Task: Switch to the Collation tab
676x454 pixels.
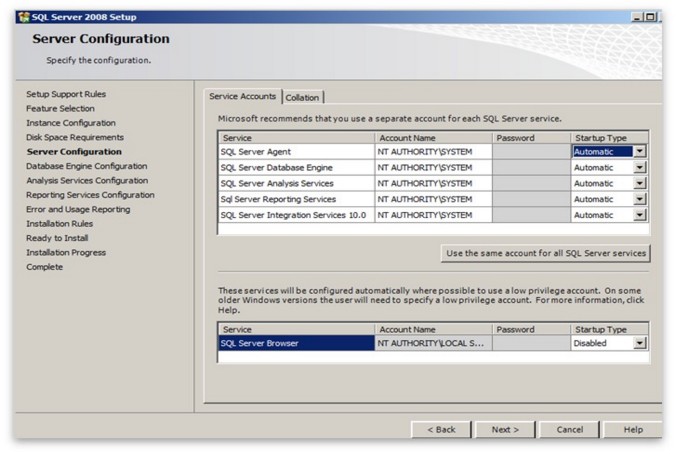Action: click(302, 97)
